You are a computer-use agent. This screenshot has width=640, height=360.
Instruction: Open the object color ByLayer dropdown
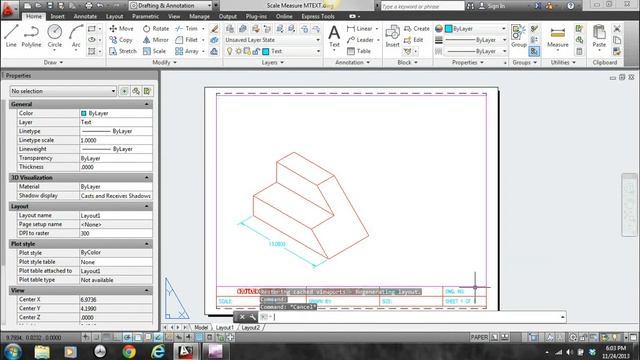[476, 29]
